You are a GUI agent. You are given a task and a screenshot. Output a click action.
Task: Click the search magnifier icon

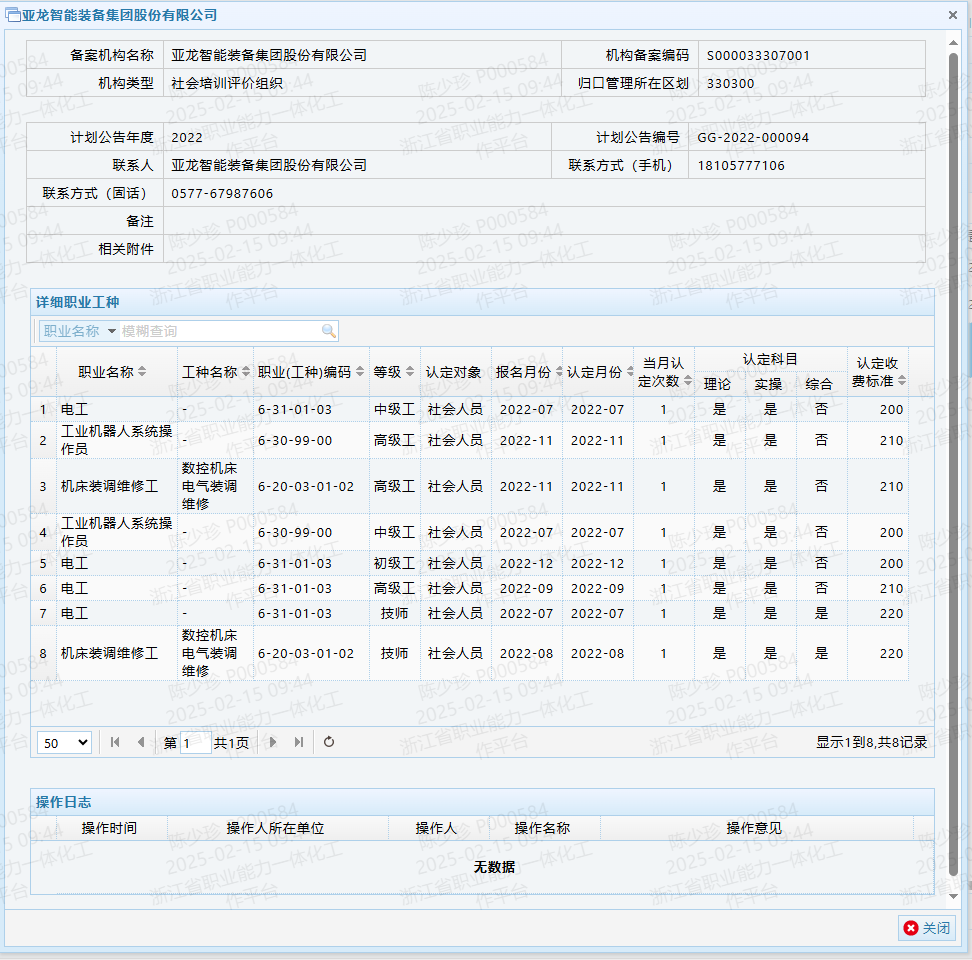pos(328,331)
